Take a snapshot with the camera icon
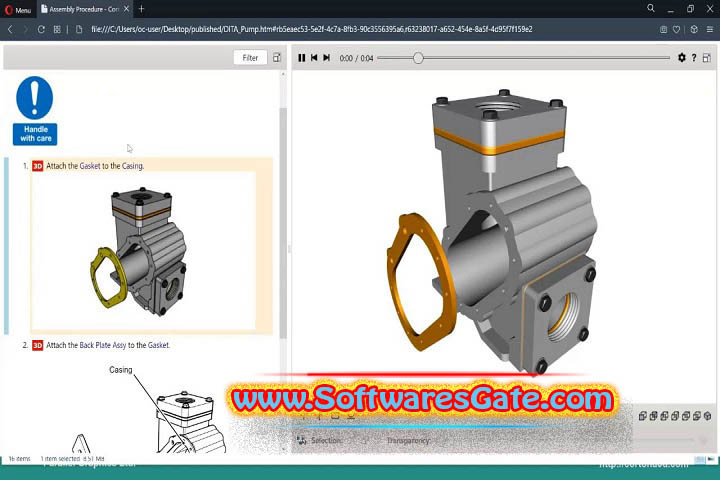 [x=664, y=29]
